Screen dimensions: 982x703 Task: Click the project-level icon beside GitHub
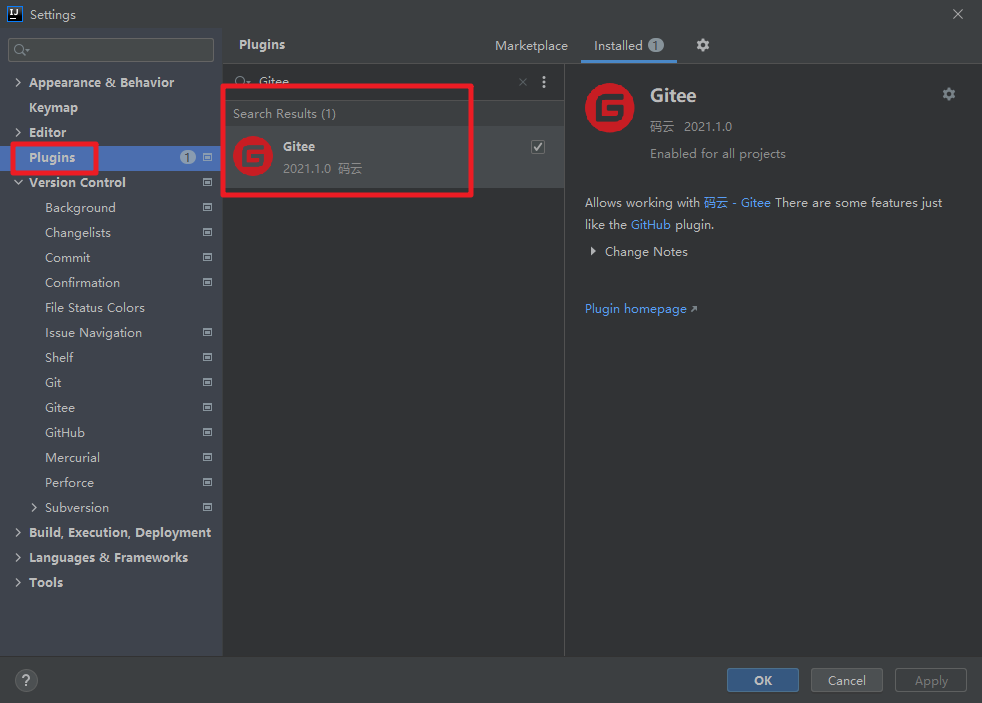click(x=207, y=433)
